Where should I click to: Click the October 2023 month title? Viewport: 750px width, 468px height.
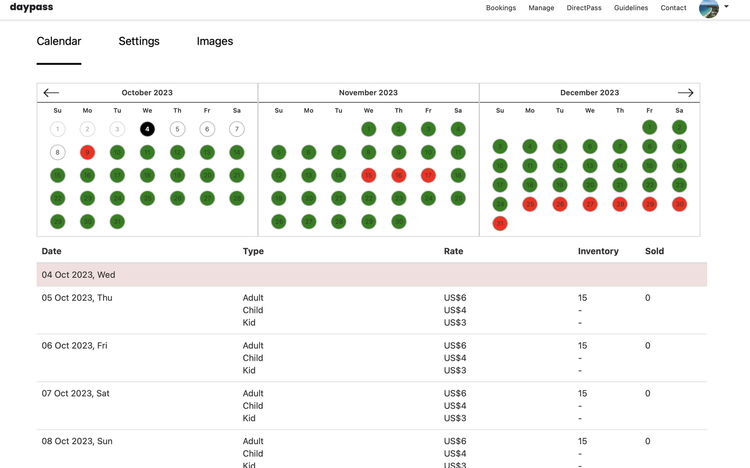(147, 92)
